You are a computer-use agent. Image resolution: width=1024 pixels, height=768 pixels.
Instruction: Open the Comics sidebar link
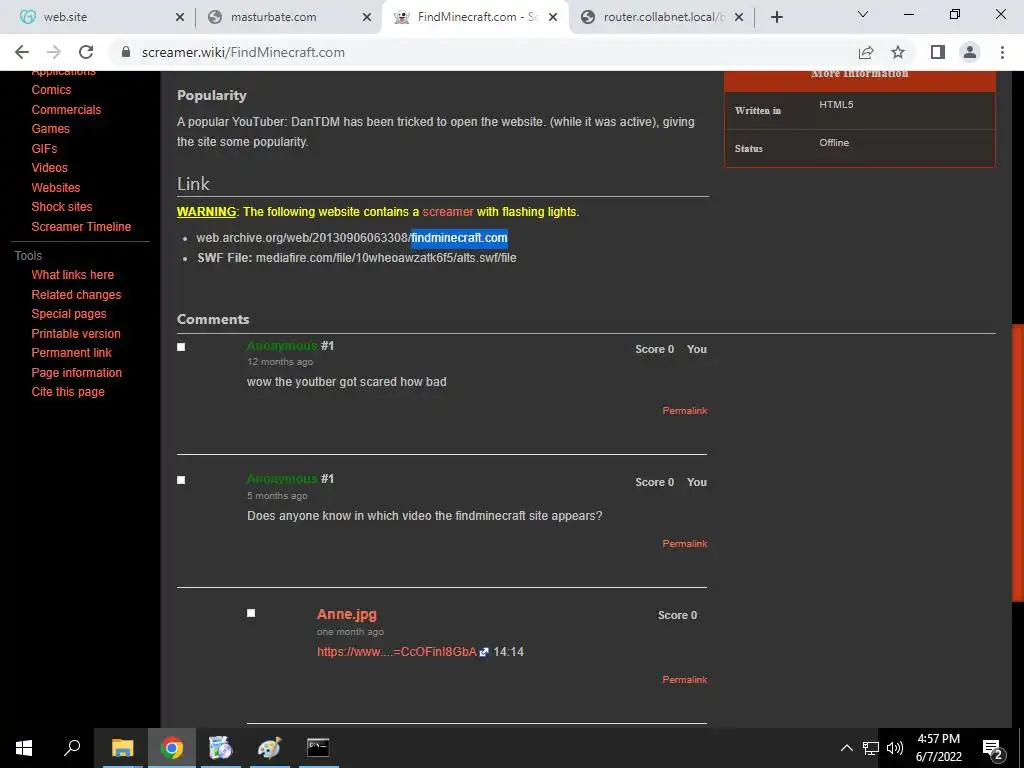[x=51, y=89]
